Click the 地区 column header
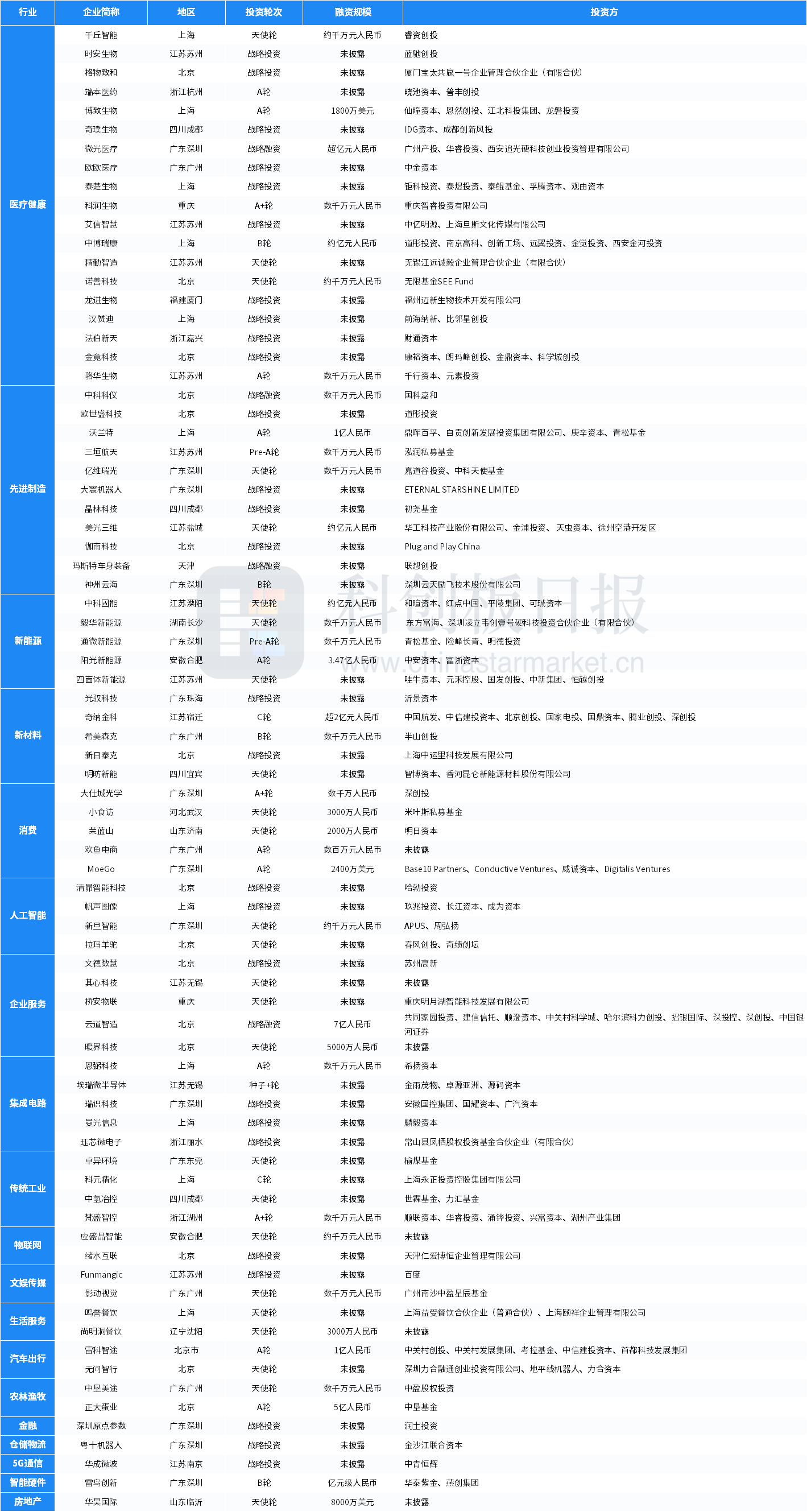The height and width of the screenshot is (1512, 807). 186,13
